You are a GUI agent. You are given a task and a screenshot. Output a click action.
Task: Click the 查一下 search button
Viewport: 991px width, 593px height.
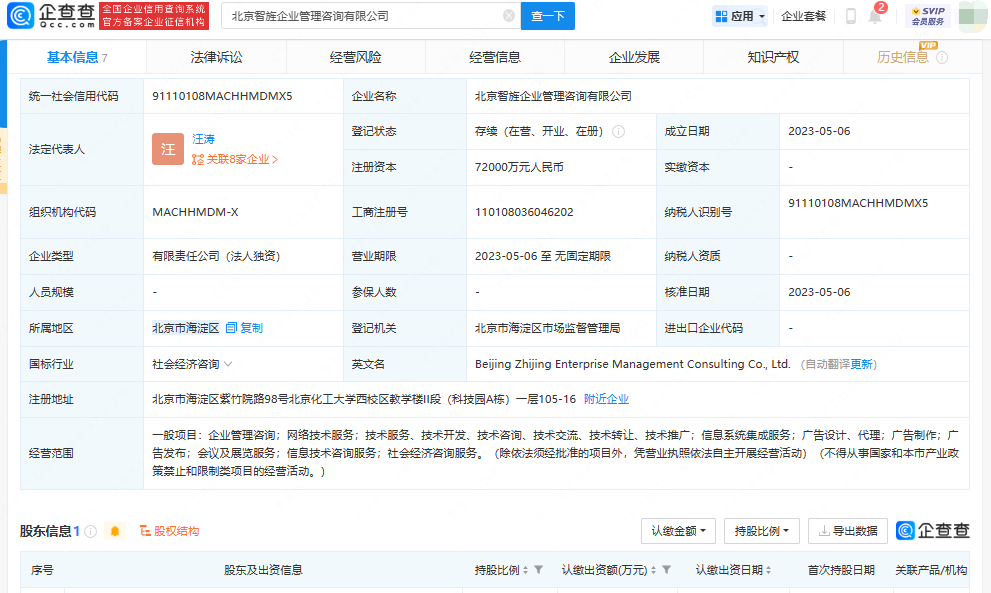pos(547,16)
